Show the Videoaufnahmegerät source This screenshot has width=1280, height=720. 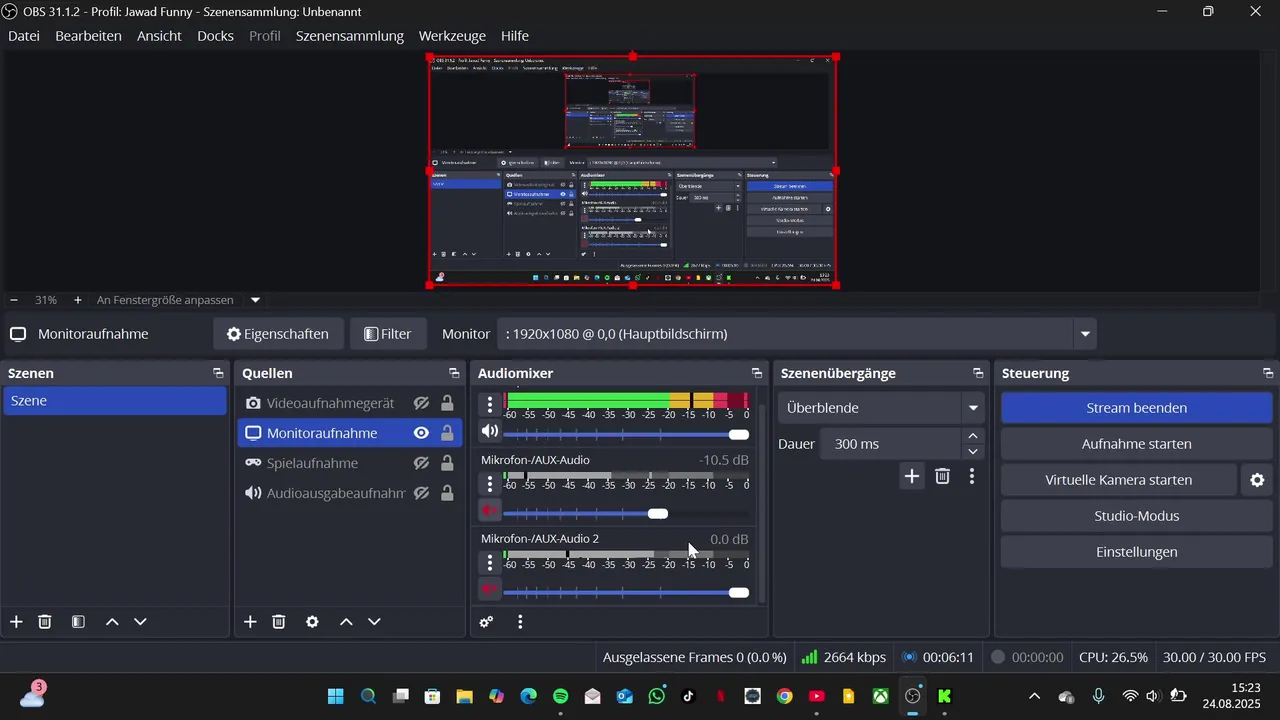[x=421, y=403]
